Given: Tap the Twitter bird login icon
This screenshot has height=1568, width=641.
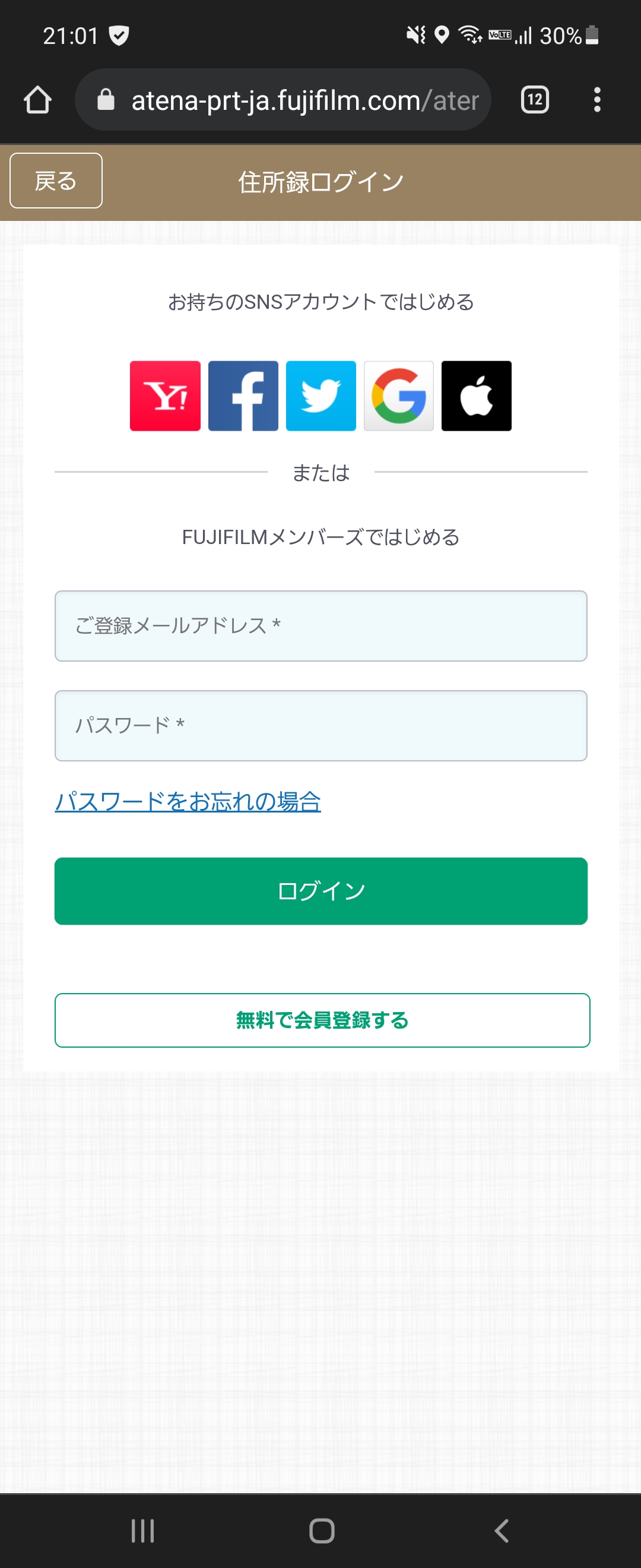Looking at the screenshot, I should point(320,396).
